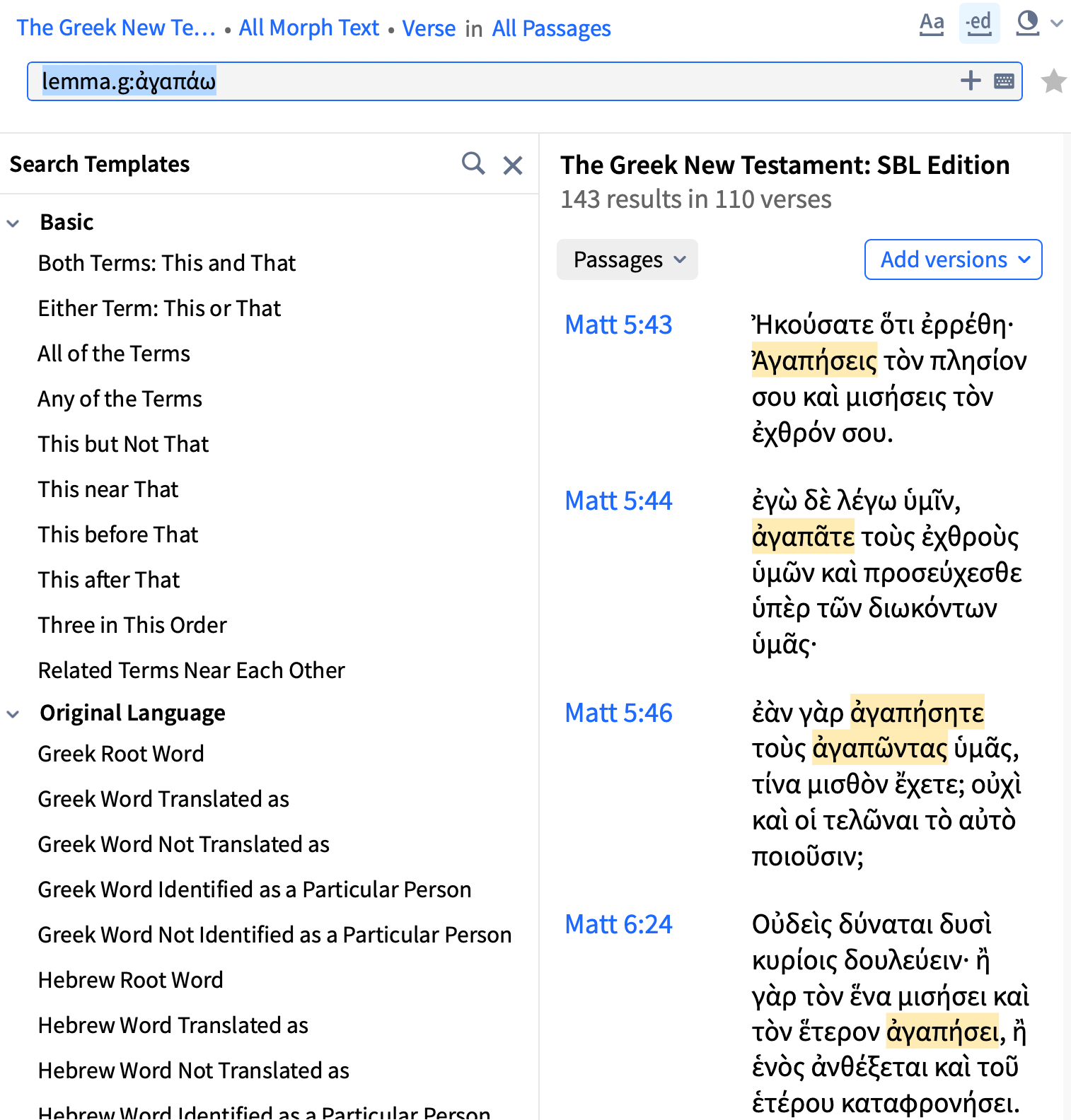Pick This but Not That template
This screenshot has width=1071, height=1120.
tap(124, 444)
